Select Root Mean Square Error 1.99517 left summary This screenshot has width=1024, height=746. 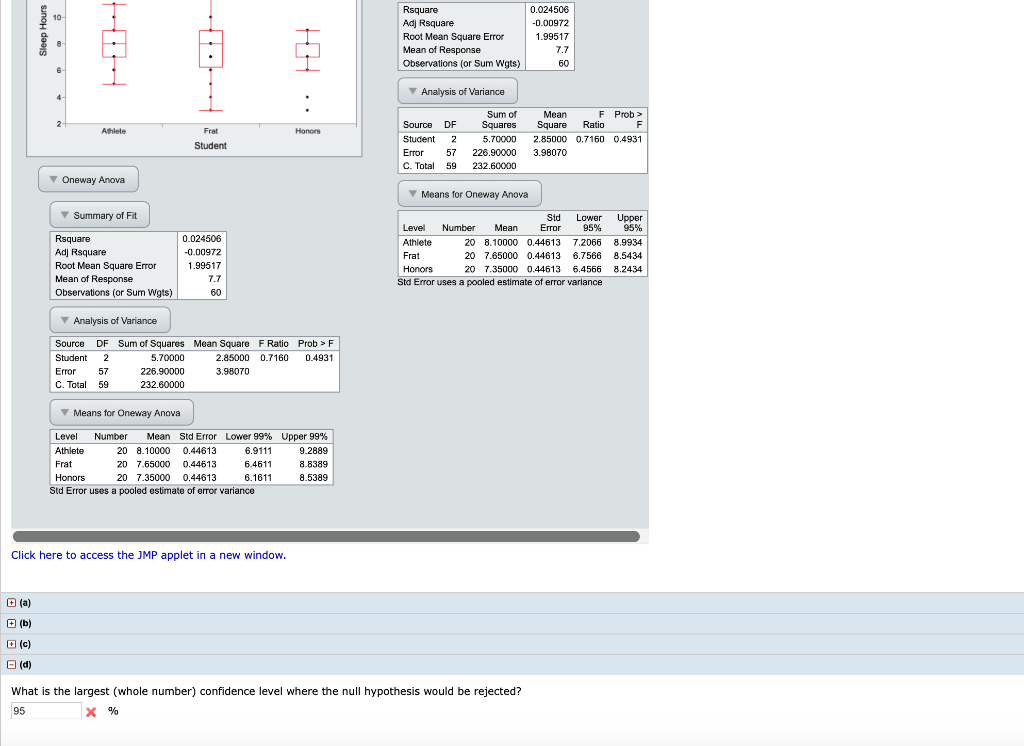[204, 266]
